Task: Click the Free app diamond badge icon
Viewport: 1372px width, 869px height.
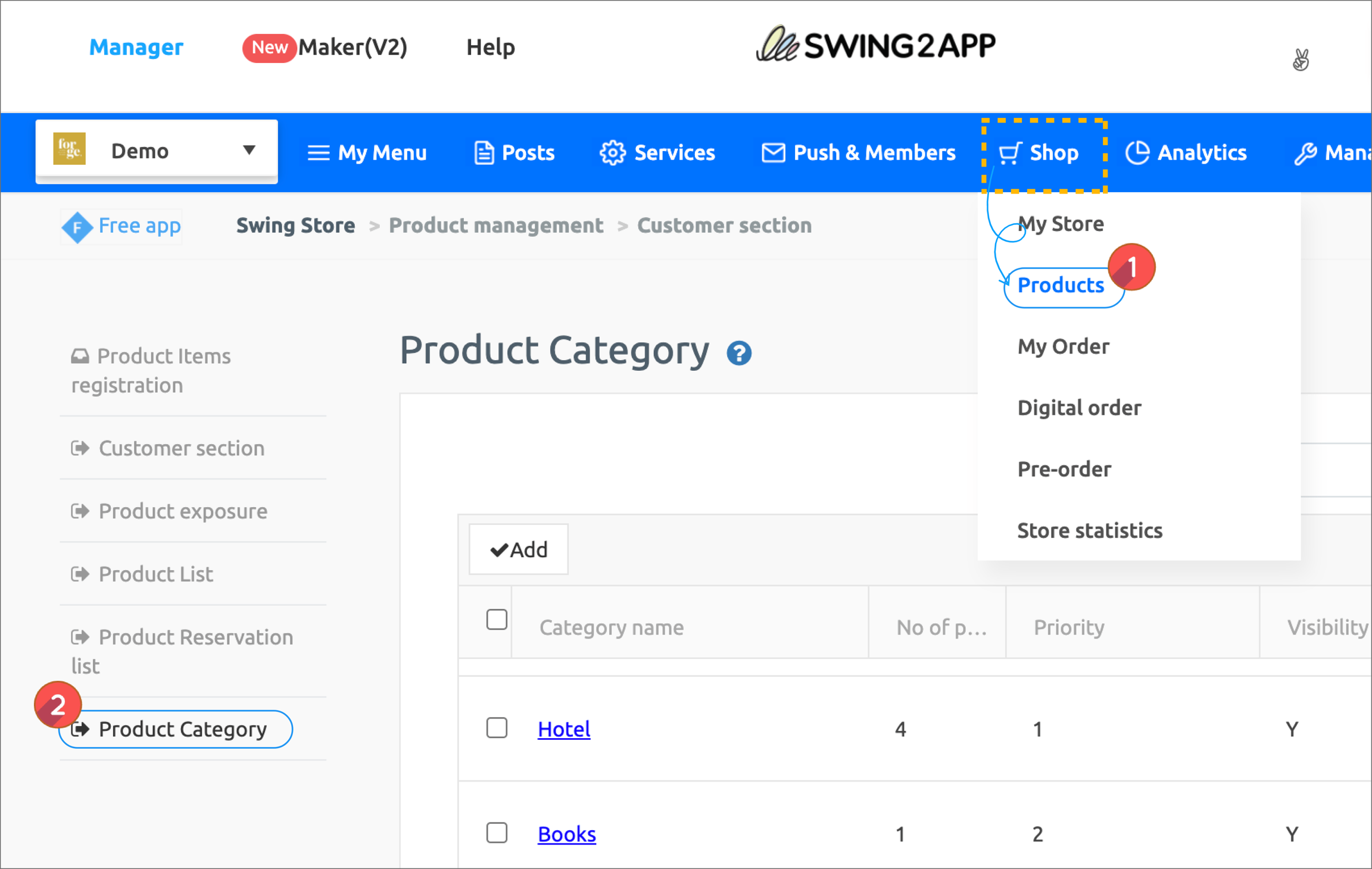Action: click(x=77, y=227)
